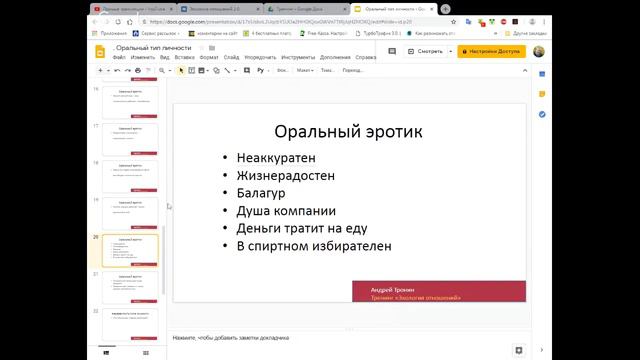640x360 pixels.
Task: Open the Вставка menu
Action: point(184,58)
